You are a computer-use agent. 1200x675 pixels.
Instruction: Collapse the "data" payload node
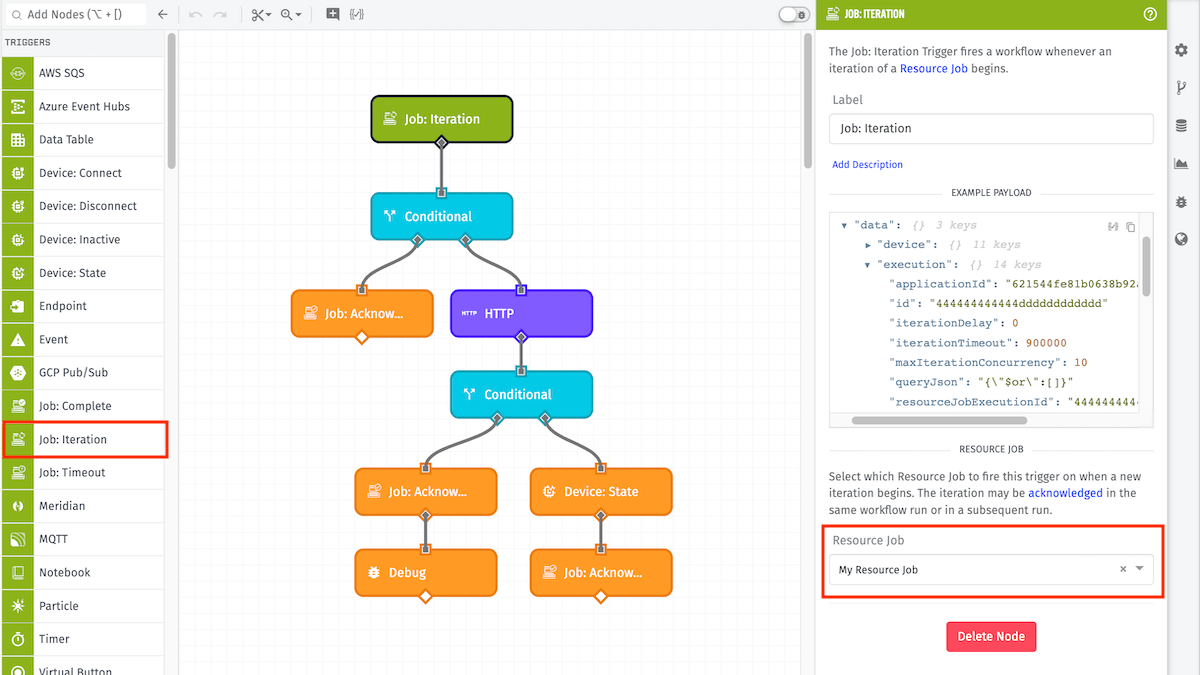[844, 225]
